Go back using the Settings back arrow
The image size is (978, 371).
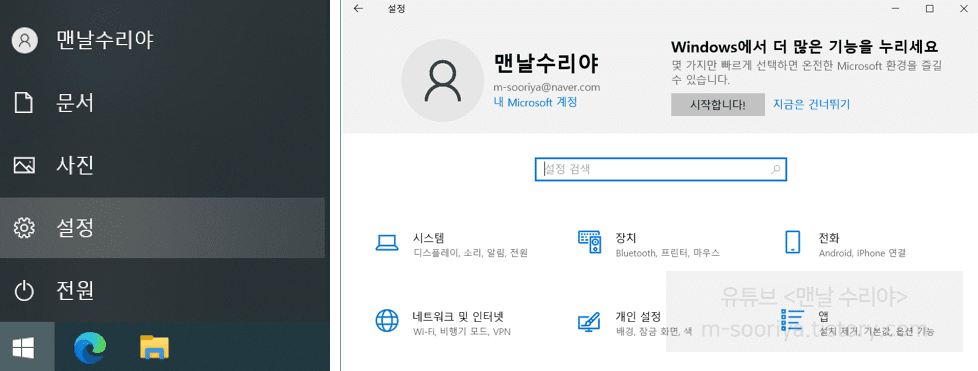358,9
